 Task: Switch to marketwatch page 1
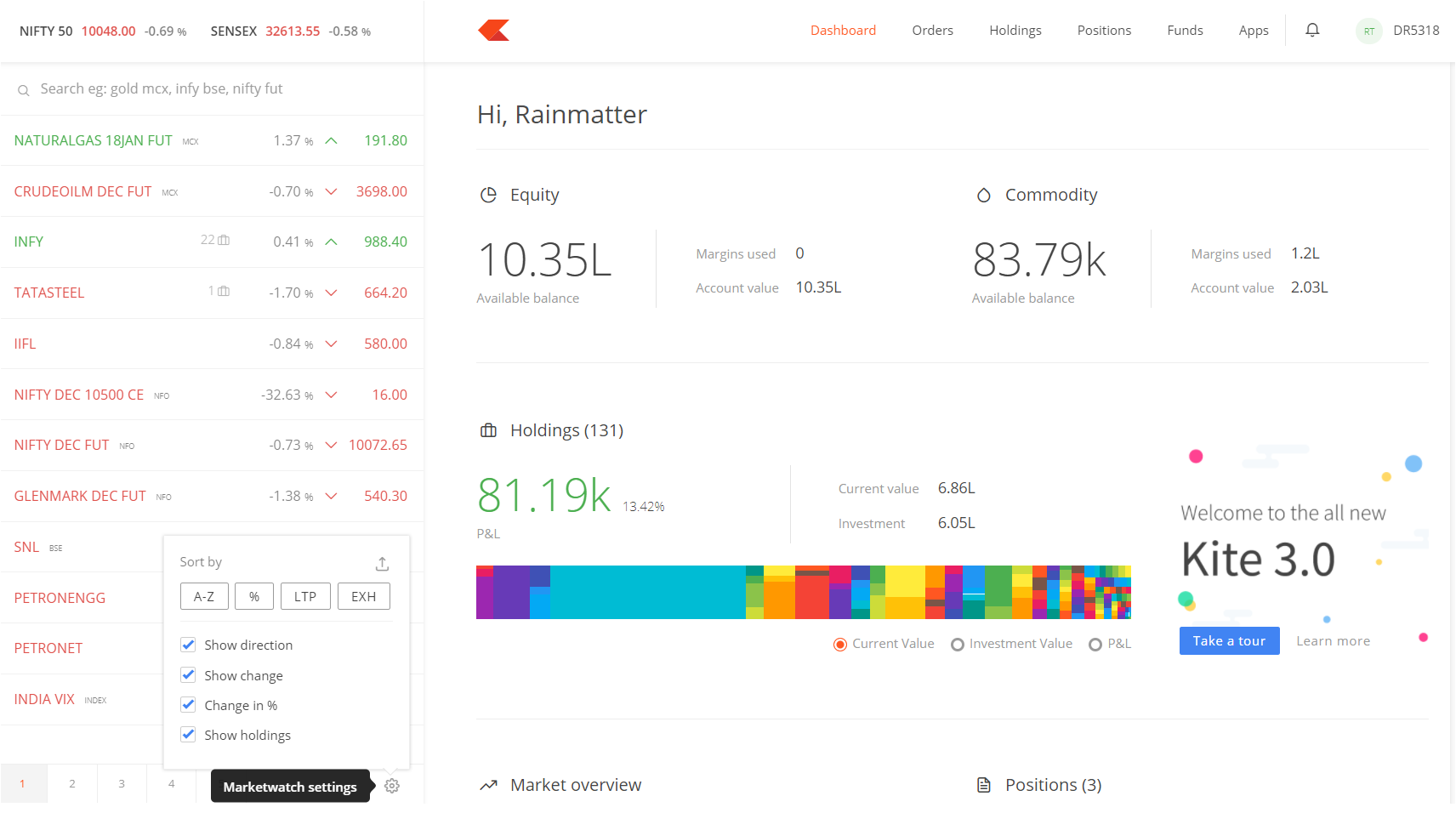22,784
